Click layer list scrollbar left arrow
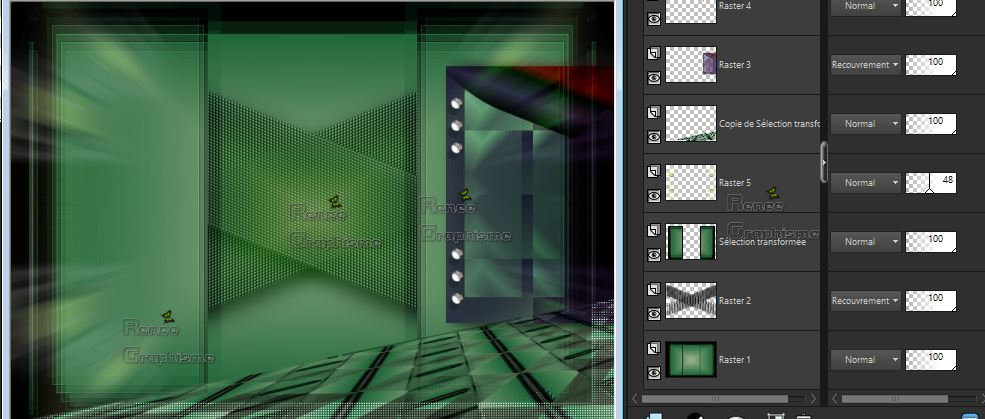Screen dimensions: 985x419 click(635, 399)
